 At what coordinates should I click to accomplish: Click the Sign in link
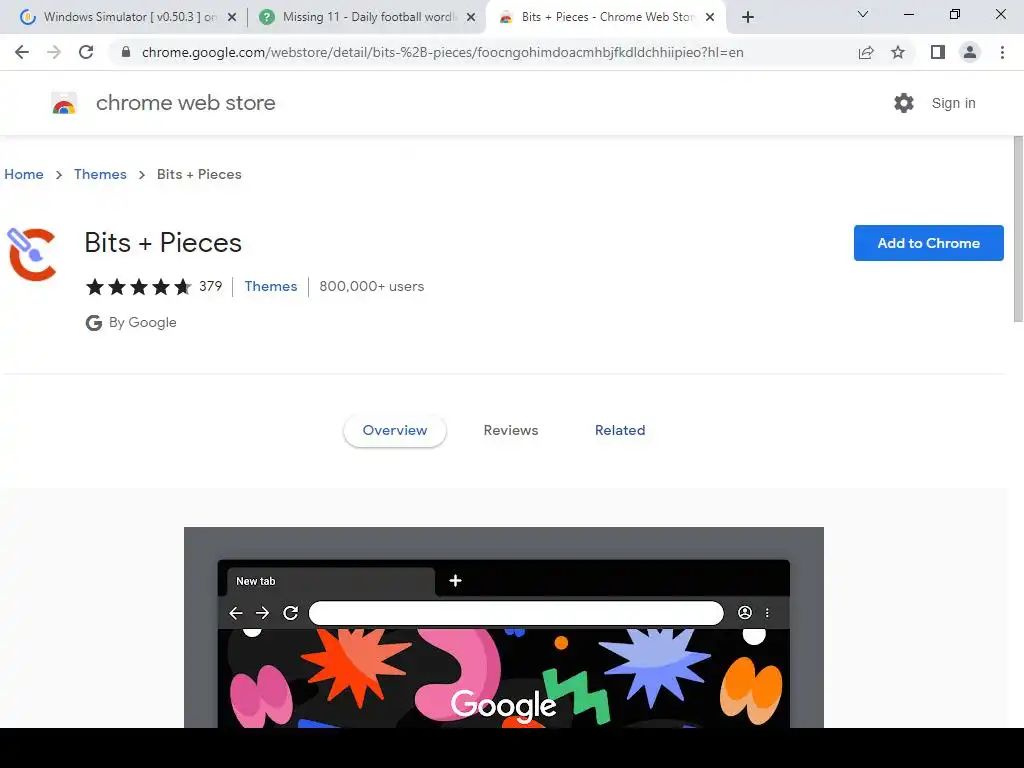(953, 103)
